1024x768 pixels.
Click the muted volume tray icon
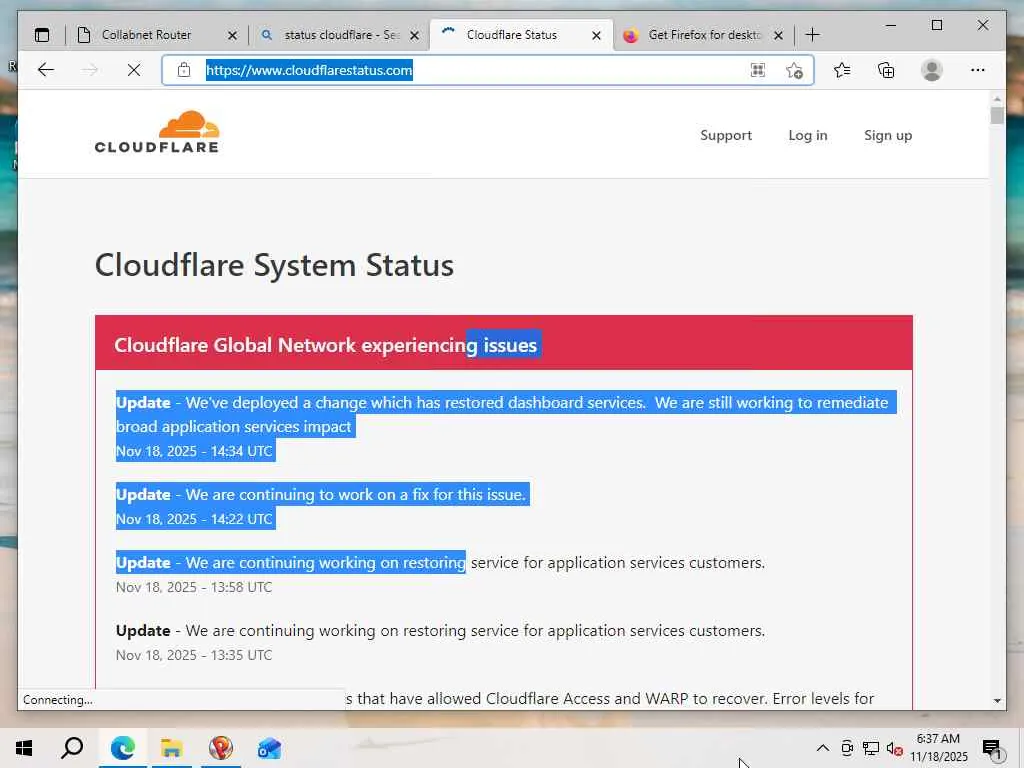coord(895,748)
